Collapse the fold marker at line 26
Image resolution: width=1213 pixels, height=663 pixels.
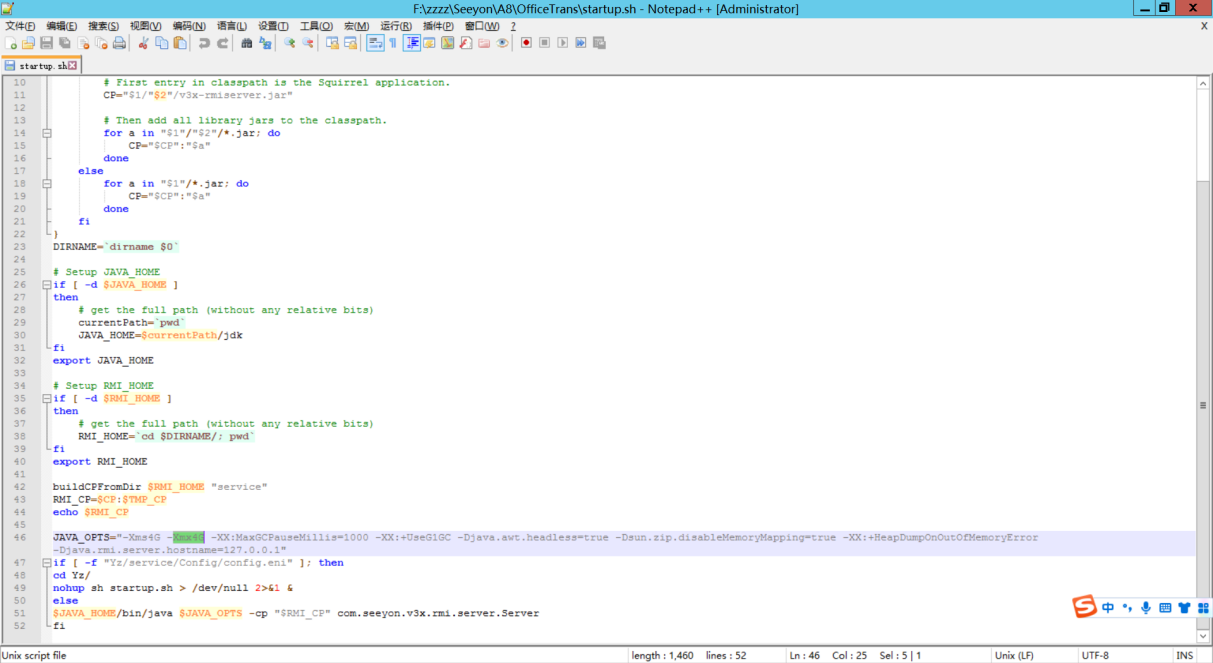[x=46, y=285]
